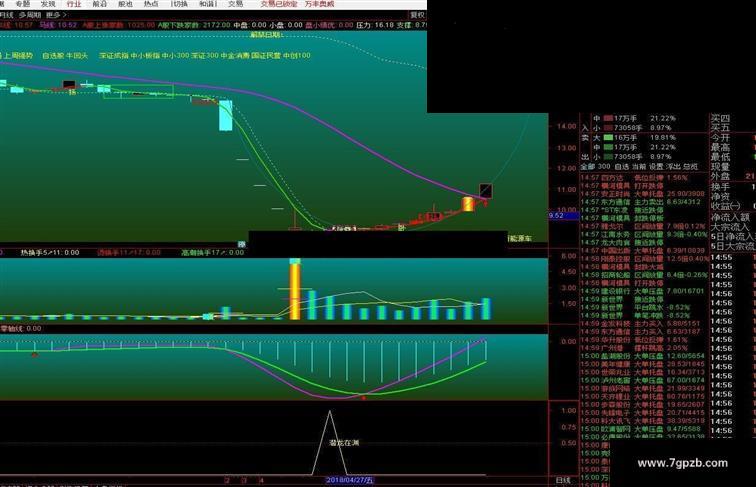
Task: Open the 专题 menu in top bar
Action: click(x=22, y=4)
